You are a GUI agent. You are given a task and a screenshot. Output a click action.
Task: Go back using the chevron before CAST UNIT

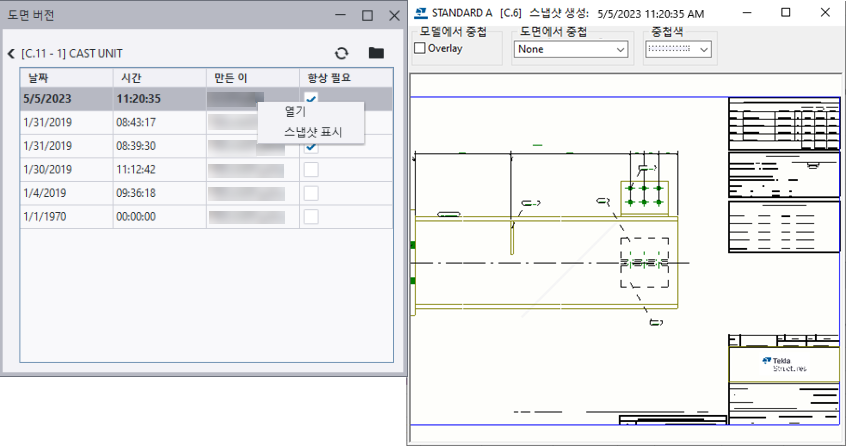pyautogui.click(x=10, y=54)
